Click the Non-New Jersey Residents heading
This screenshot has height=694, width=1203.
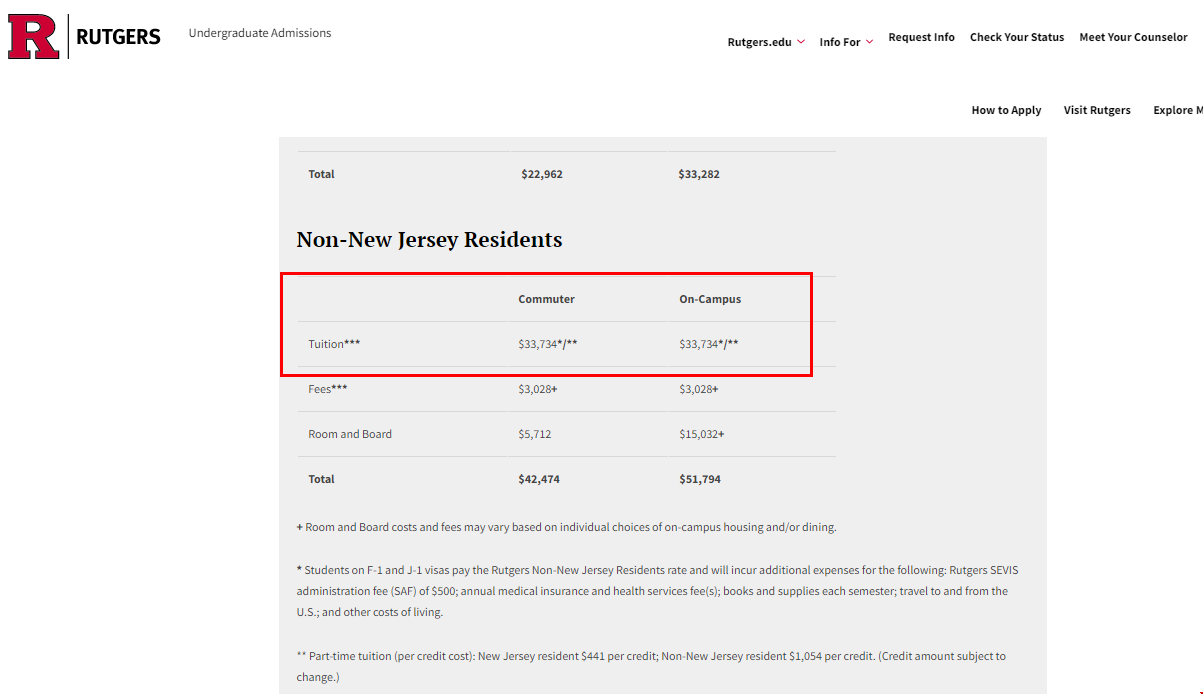[x=429, y=240]
